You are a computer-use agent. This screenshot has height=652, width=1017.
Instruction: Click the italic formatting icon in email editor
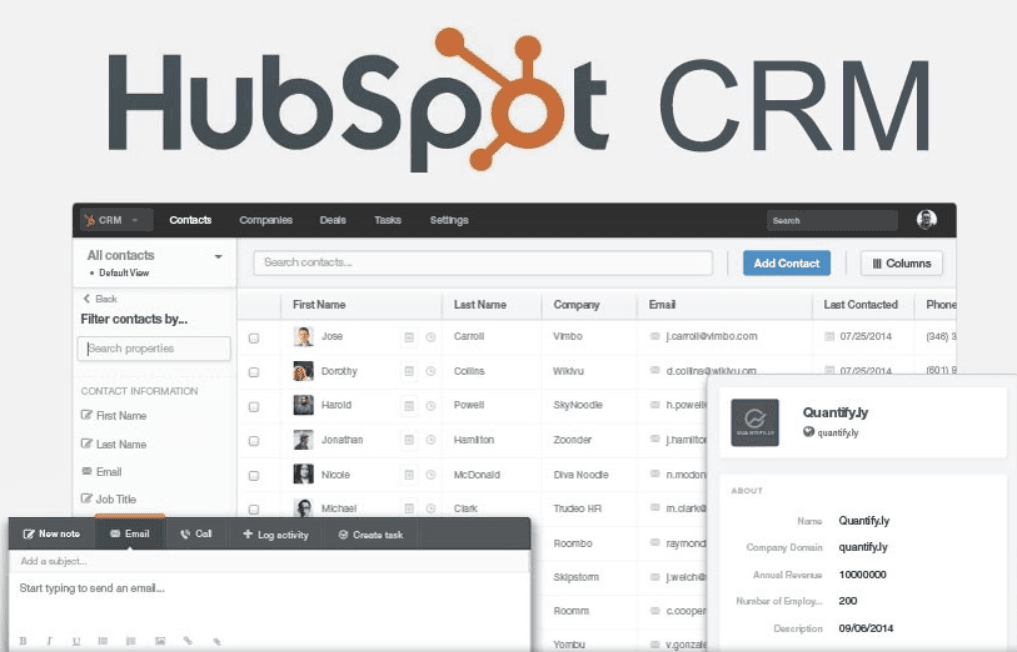49,641
